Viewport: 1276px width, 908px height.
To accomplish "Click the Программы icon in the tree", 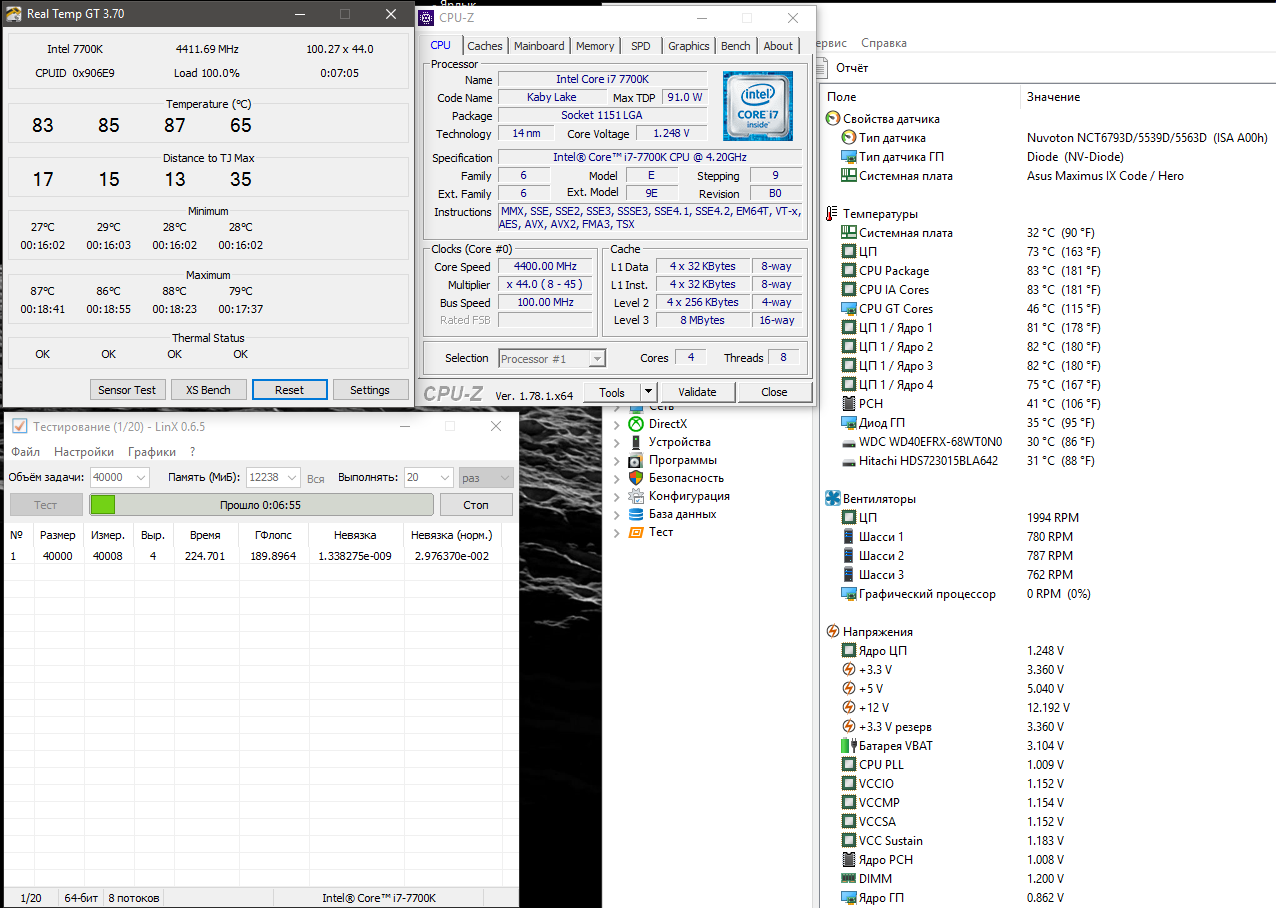I will pyautogui.click(x=634, y=460).
